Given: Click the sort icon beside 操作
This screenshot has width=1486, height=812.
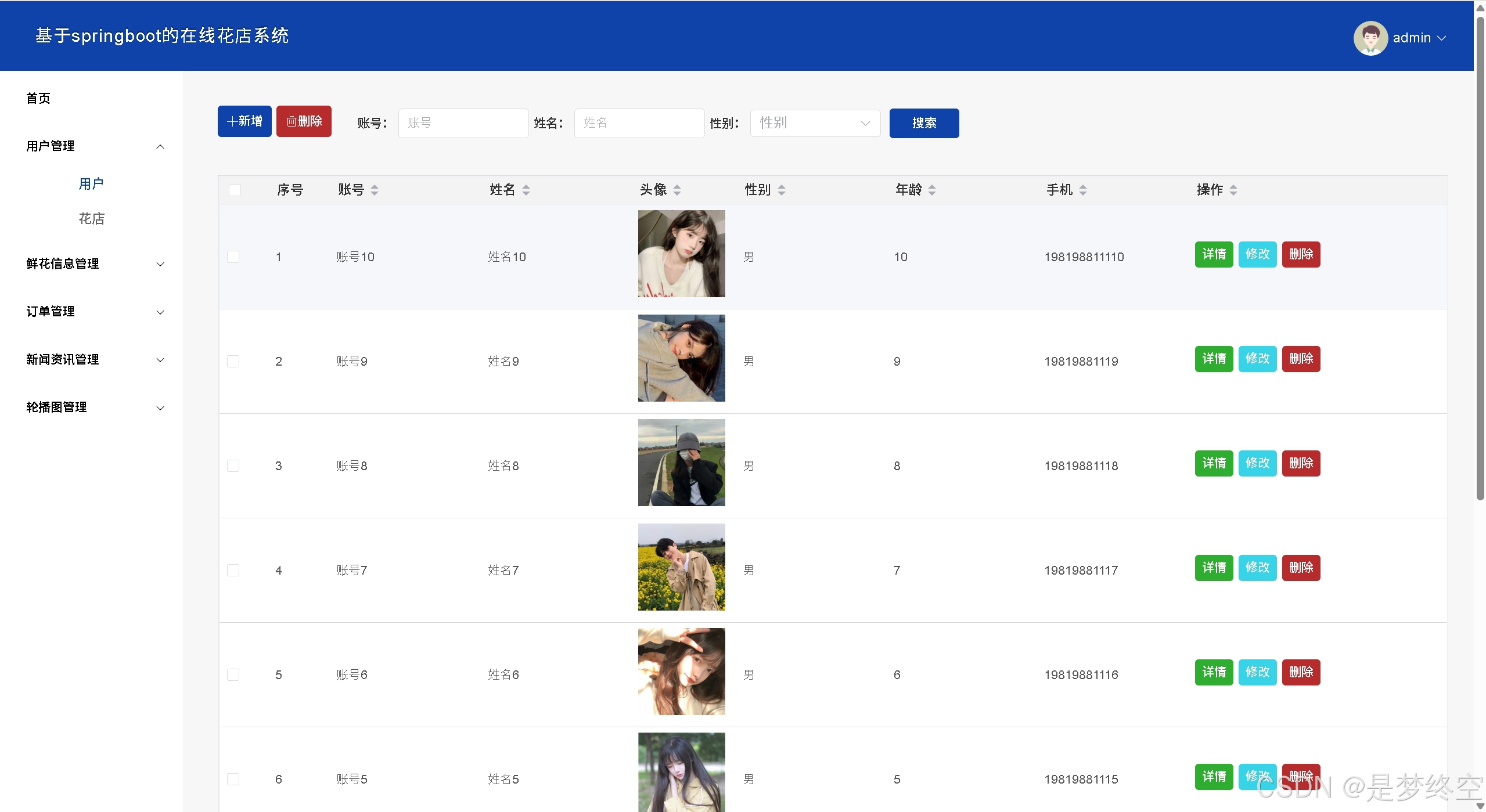Looking at the screenshot, I should (1233, 190).
